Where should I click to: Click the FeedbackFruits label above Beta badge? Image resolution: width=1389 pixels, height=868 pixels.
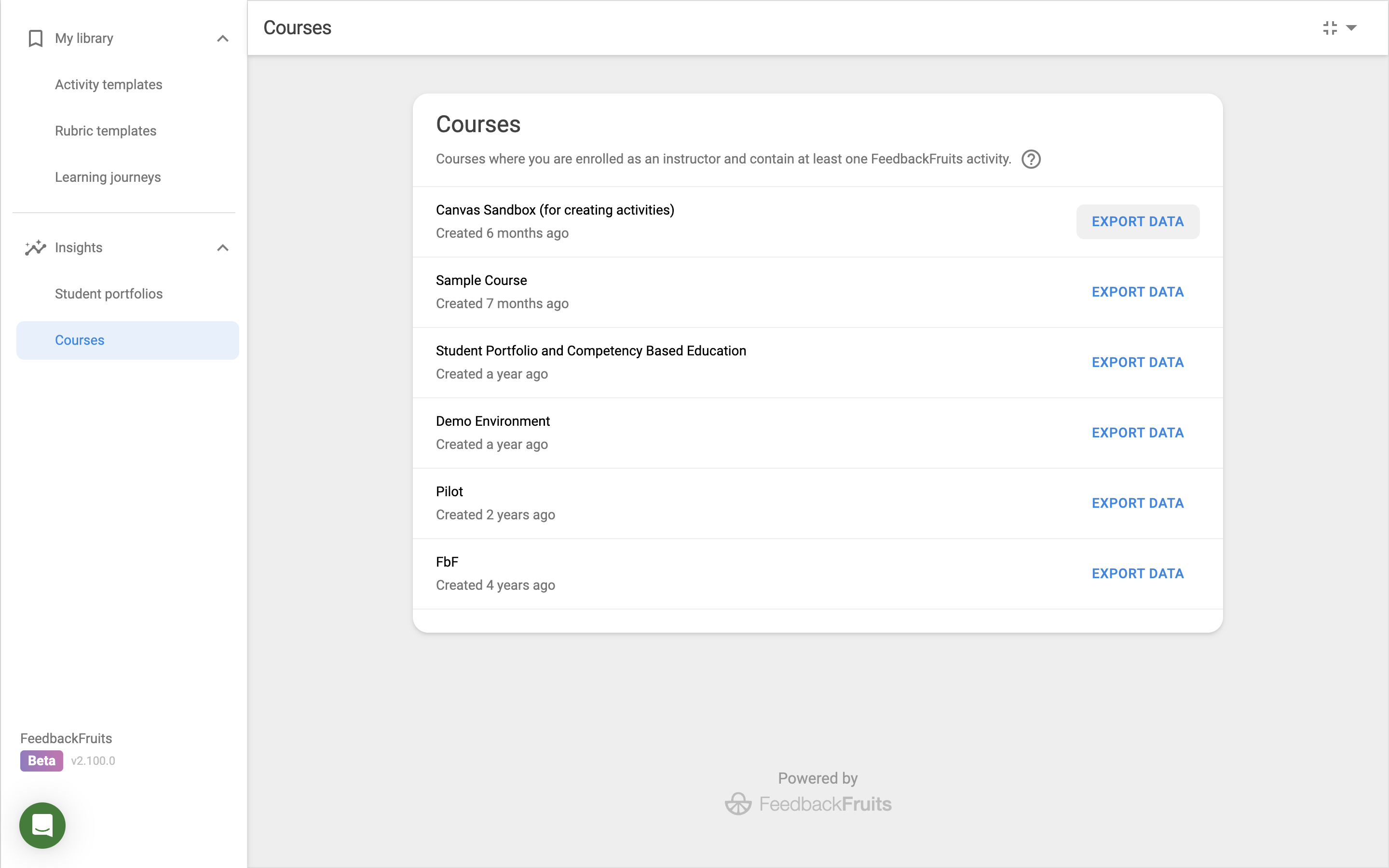[x=66, y=738]
